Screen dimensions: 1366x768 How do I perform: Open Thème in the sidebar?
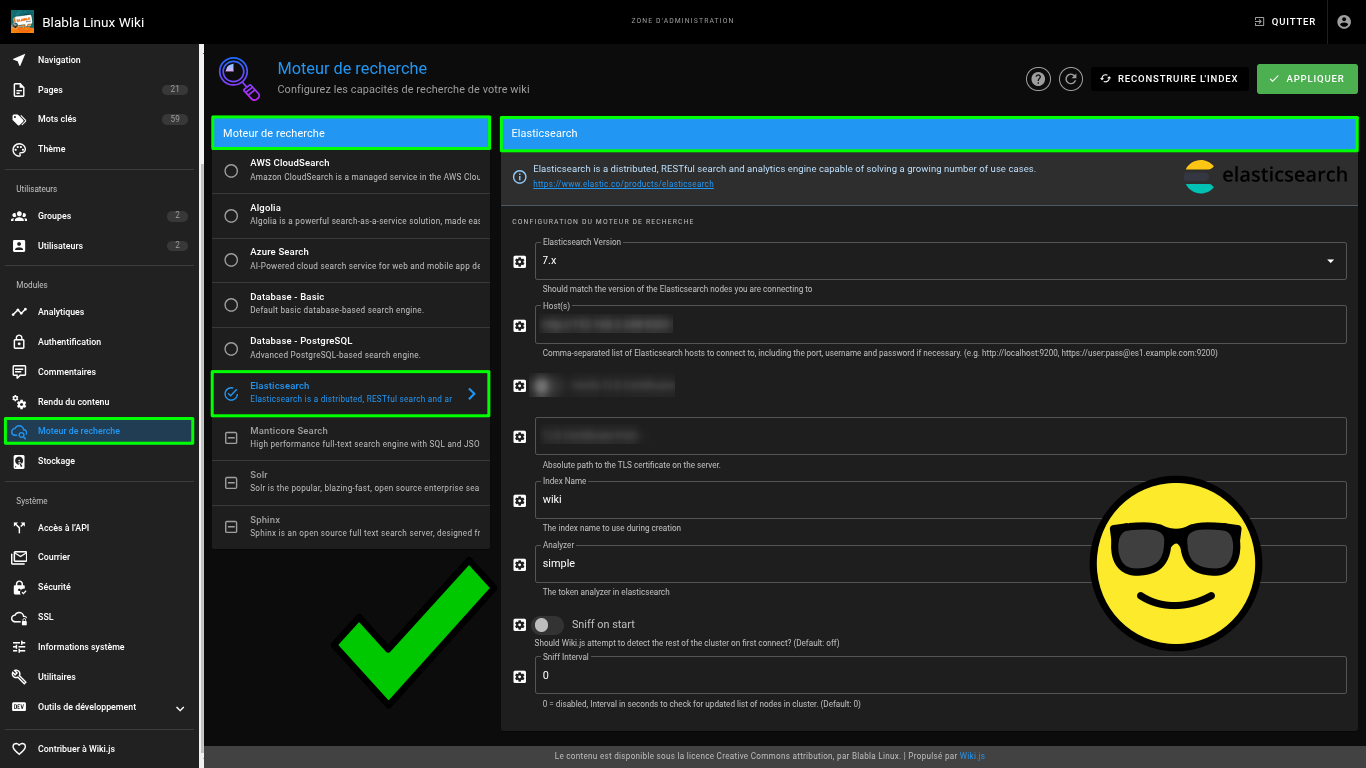point(100,149)
